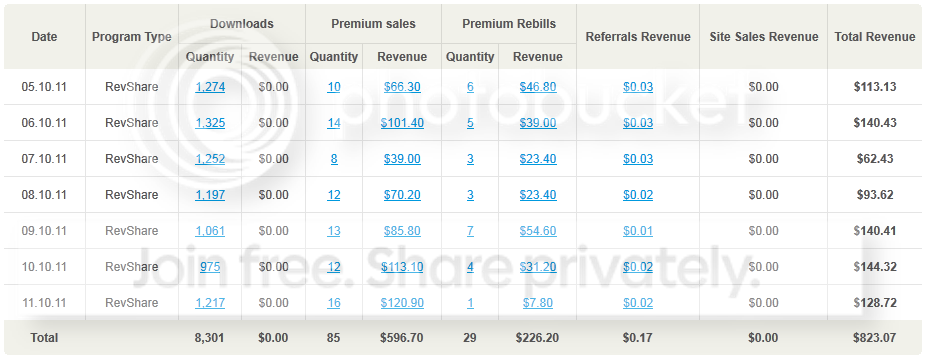Open rebills revenue $46.80
The width and height of the screenshot is (928, 360).
click(538, 87)
